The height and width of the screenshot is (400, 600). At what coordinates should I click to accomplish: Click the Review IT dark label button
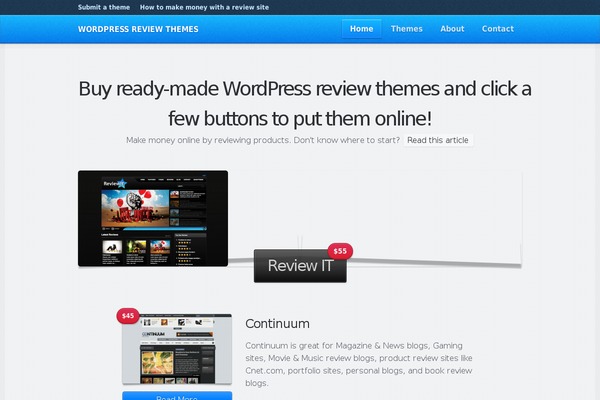coord(300,266)
